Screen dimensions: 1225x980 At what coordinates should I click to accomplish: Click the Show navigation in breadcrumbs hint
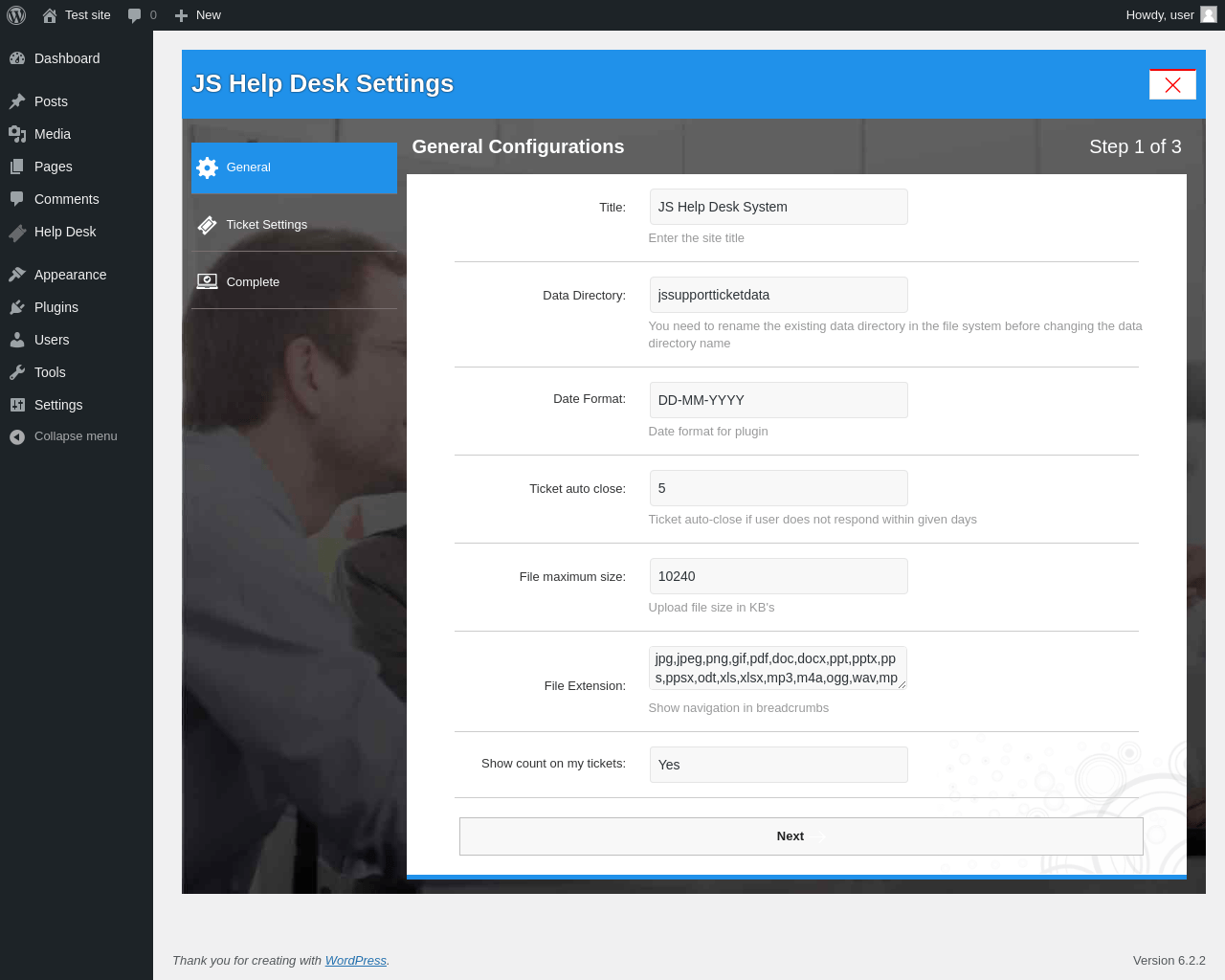tap(739, 708)
